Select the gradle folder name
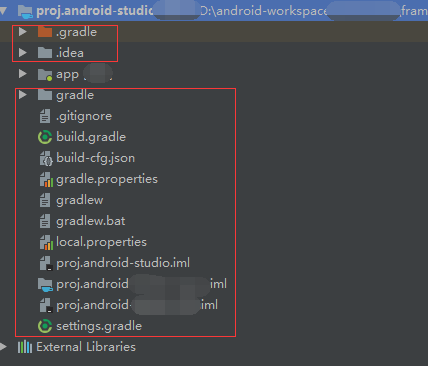Image resolution: width=428 pixels, height=366 pixels. [x=75, y=95]
